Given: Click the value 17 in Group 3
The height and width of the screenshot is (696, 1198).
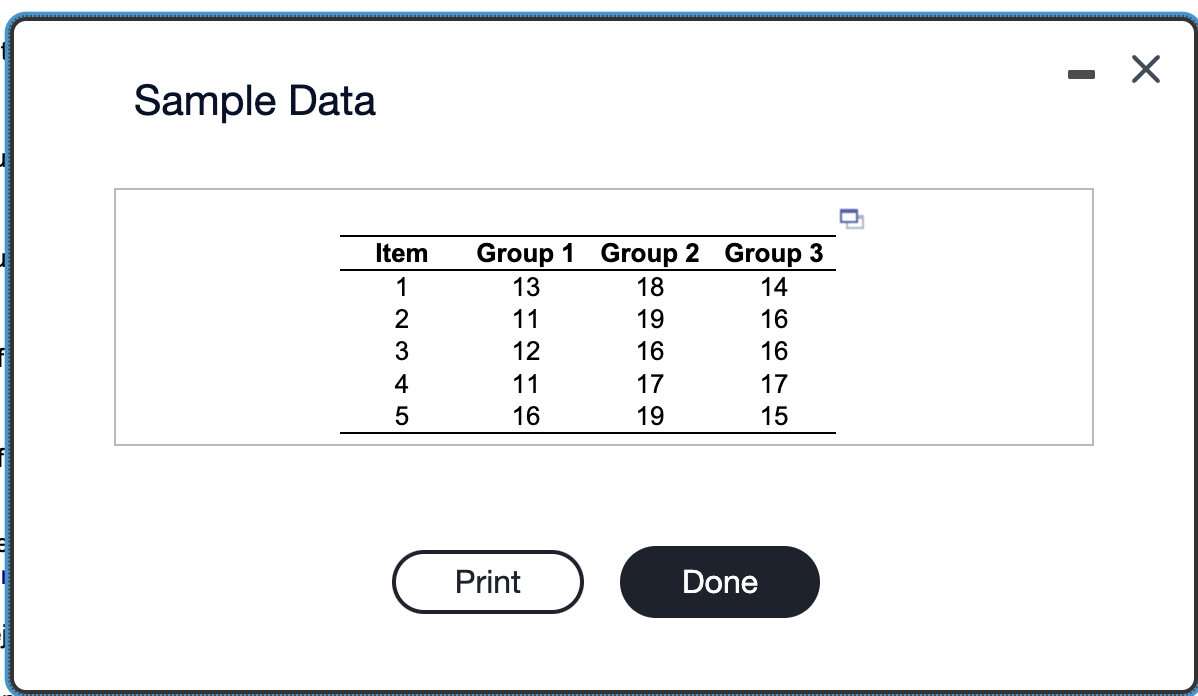Looking at the screenshot, I should point(775,384).
